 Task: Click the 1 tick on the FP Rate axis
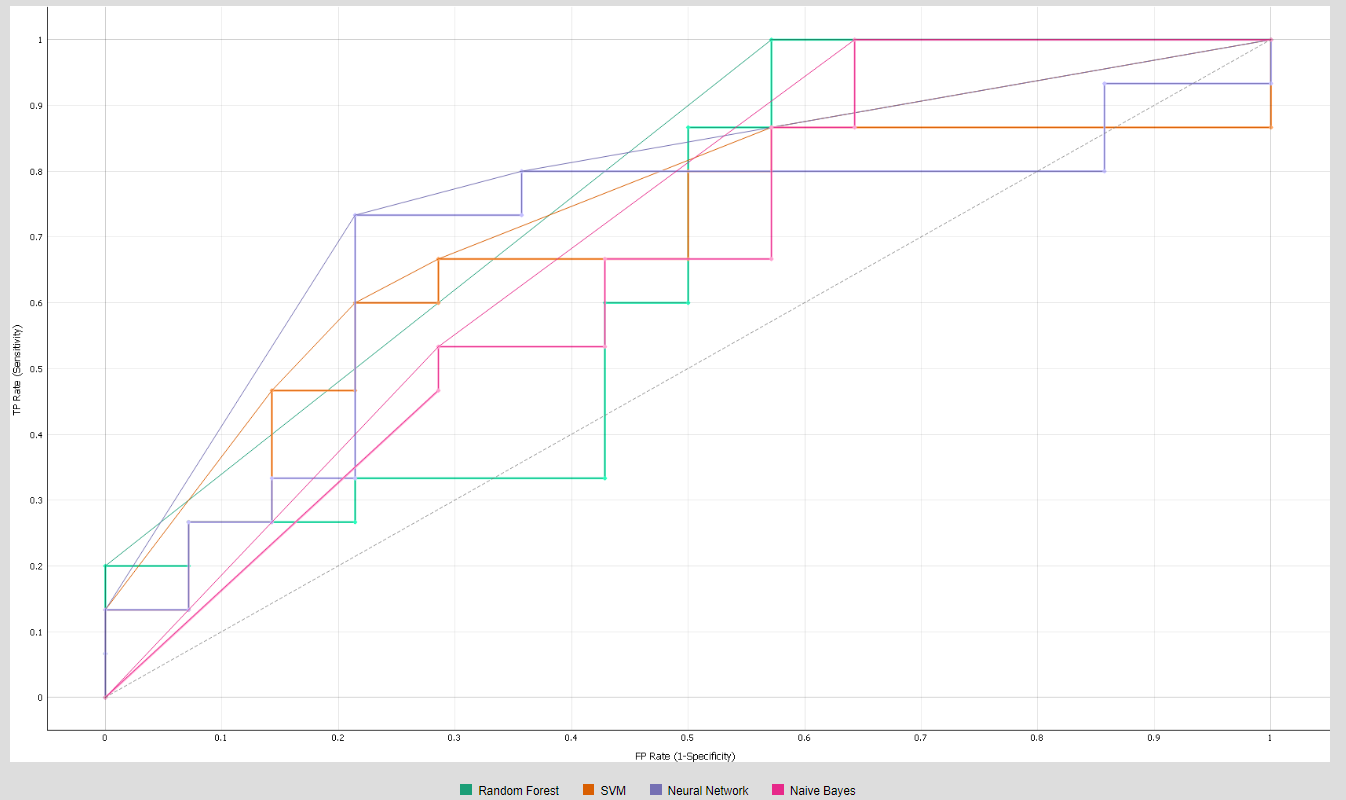coord(1271,737)
